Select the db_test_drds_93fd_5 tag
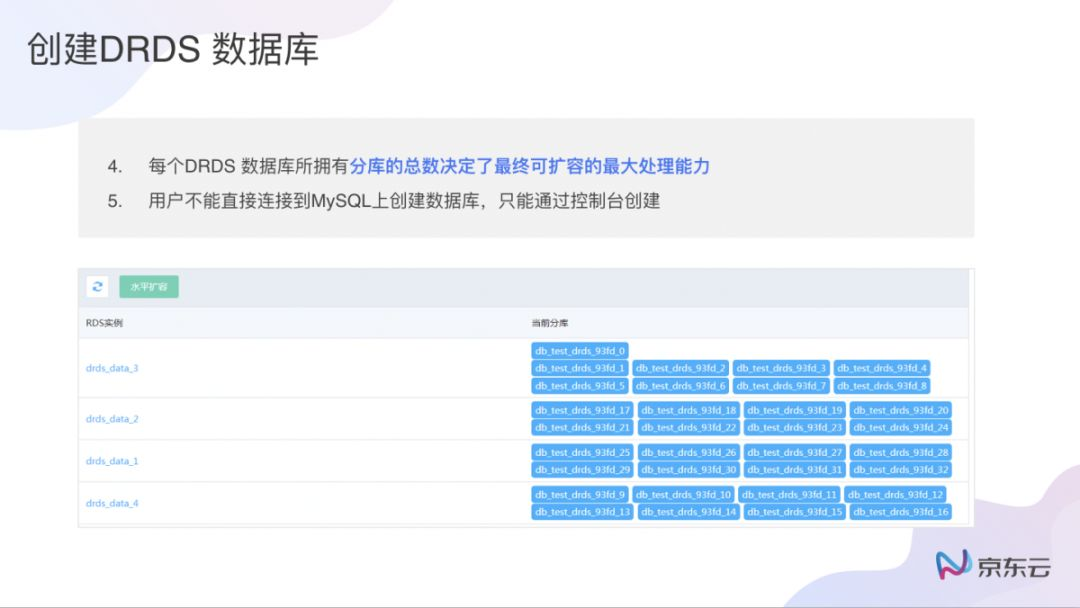 pyautogui.click(x=579, y=386)
